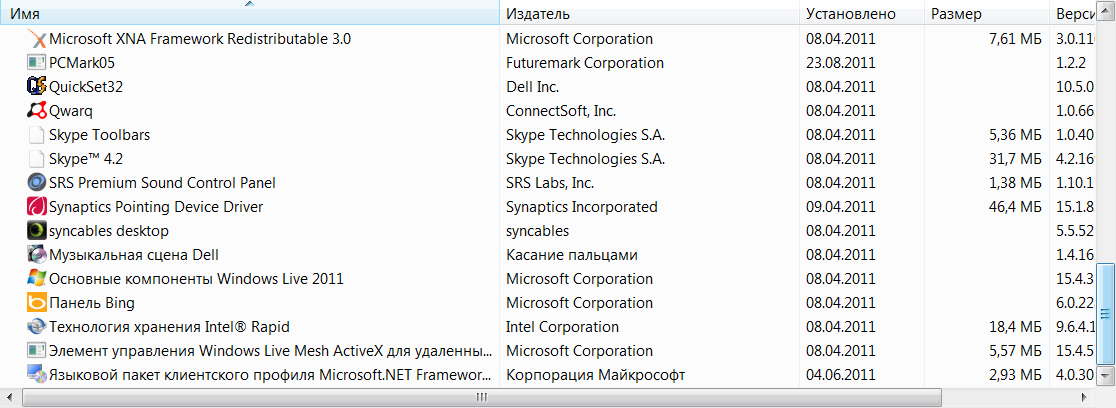Click the vertical scrollbar down arrow
Viewport: 1116px width, 408px height.
pos(1105,379)
